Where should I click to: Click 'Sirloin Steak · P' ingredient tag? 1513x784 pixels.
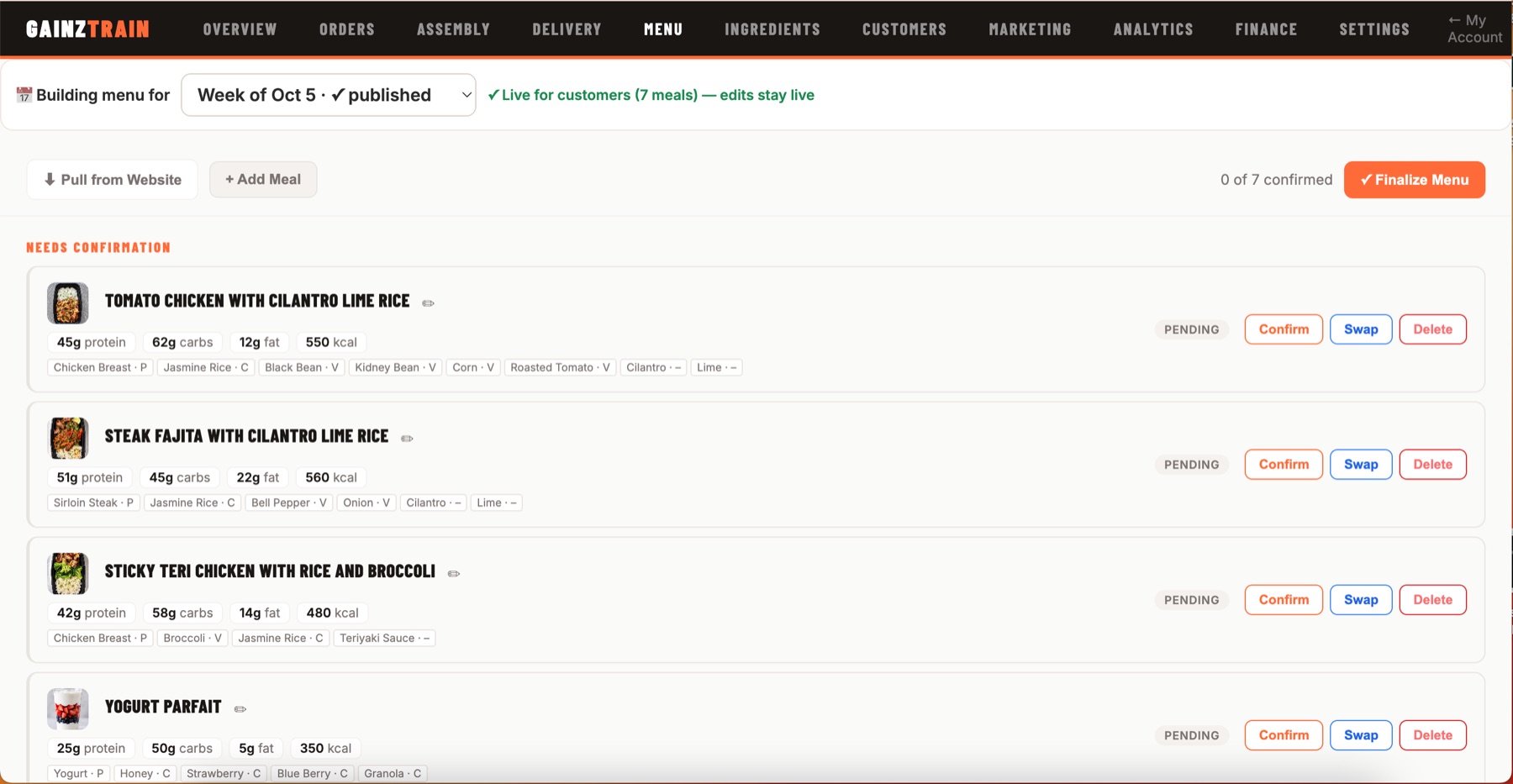pos(93,502)
